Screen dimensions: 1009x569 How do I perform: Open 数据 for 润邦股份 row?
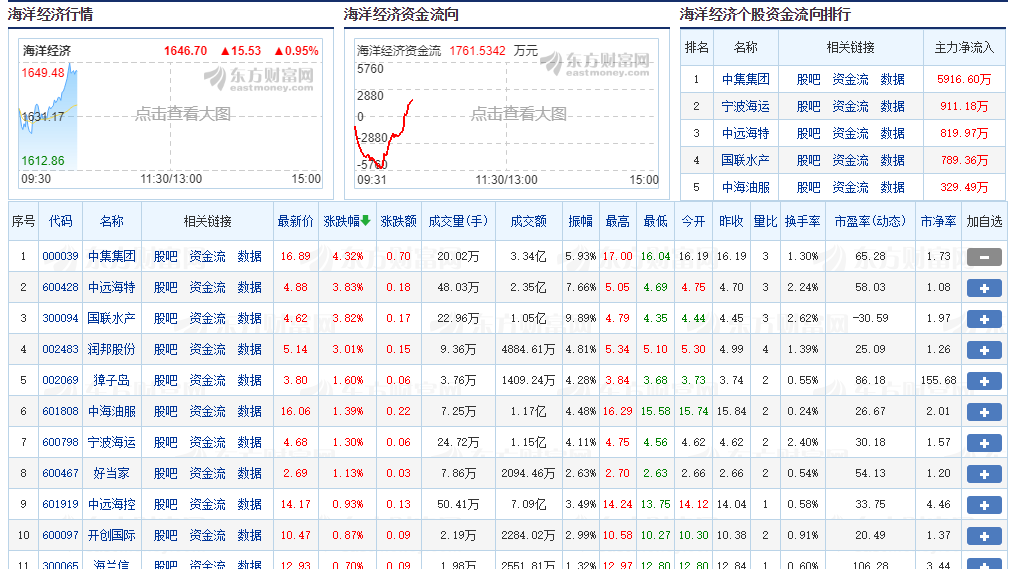[249, 349]
